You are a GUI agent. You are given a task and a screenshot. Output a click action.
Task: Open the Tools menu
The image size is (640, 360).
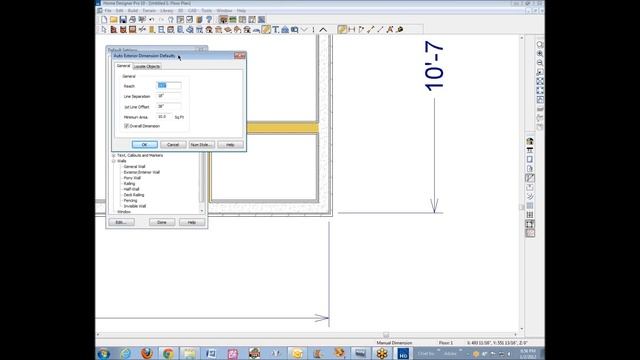(x=207, y=11)
